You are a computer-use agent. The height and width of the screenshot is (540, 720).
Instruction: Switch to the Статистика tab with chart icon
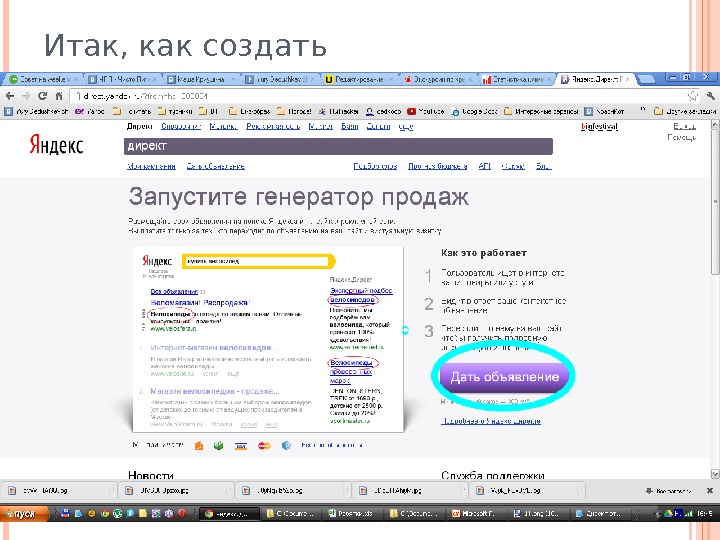pos(517,79)
